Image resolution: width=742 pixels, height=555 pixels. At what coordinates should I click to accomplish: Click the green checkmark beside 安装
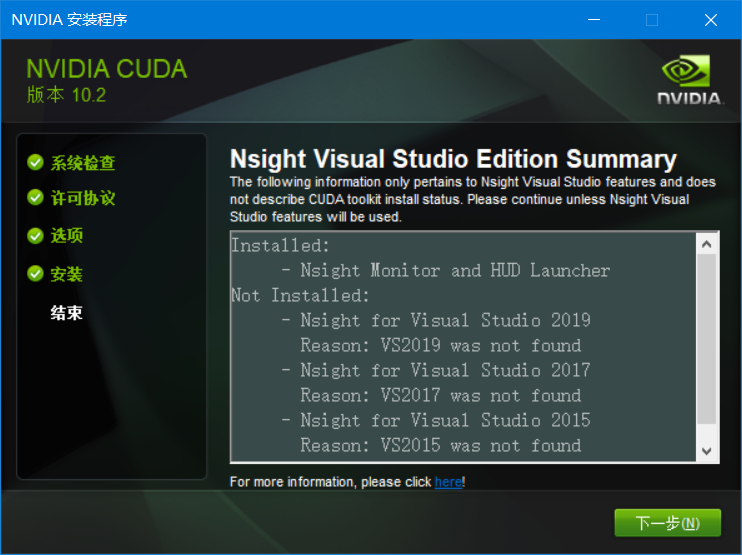click(35, 274)
